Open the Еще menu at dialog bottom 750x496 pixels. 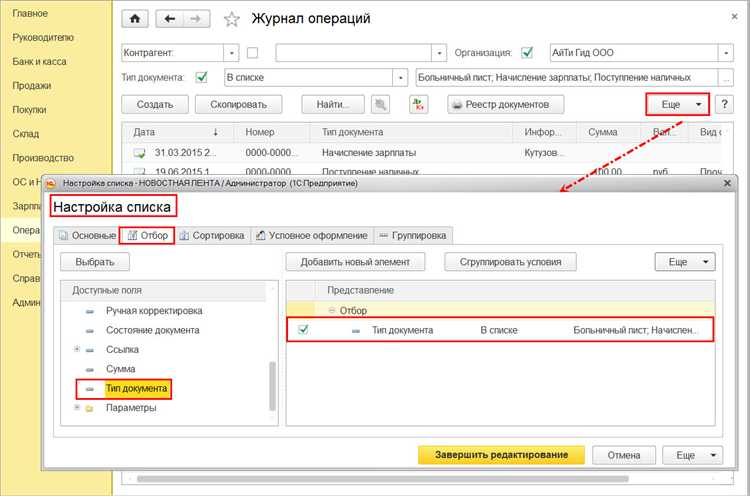pyautogui.click(x=692, y=455)
